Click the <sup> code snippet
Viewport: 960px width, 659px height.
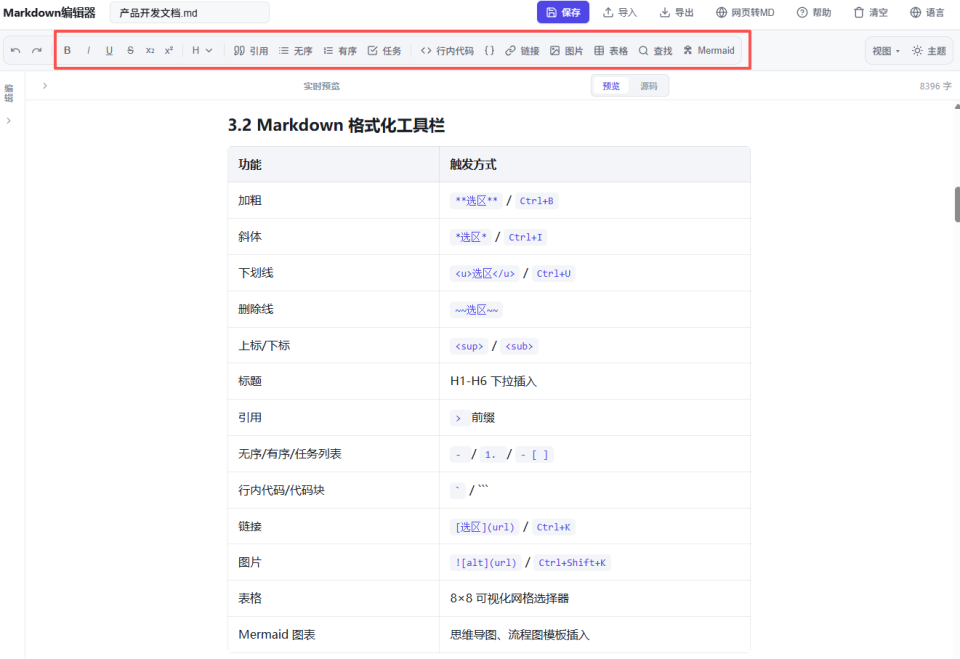pyautogui.click(x=469, y=346)
